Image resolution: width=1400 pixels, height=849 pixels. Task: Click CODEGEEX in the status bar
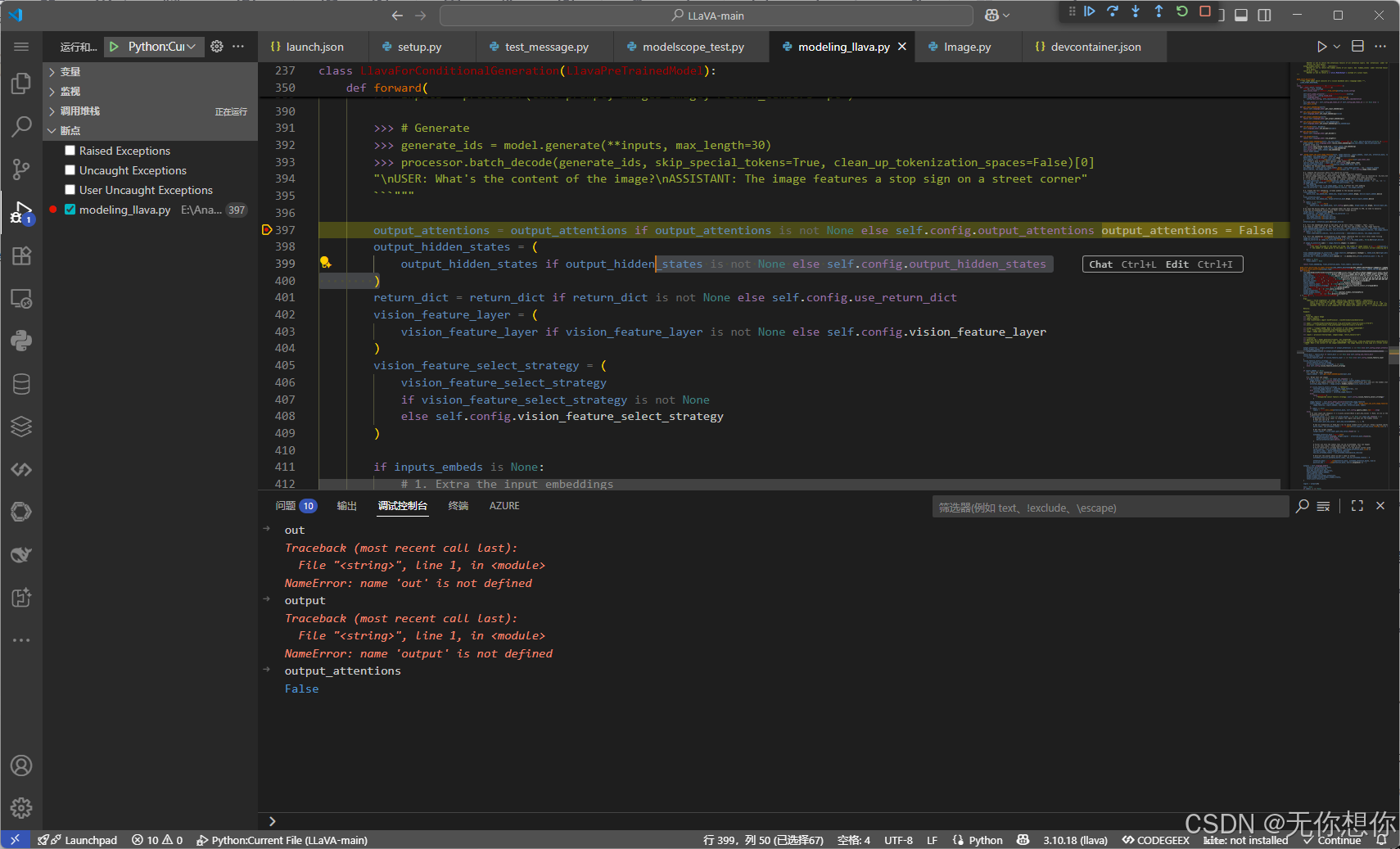point(1155,840)
